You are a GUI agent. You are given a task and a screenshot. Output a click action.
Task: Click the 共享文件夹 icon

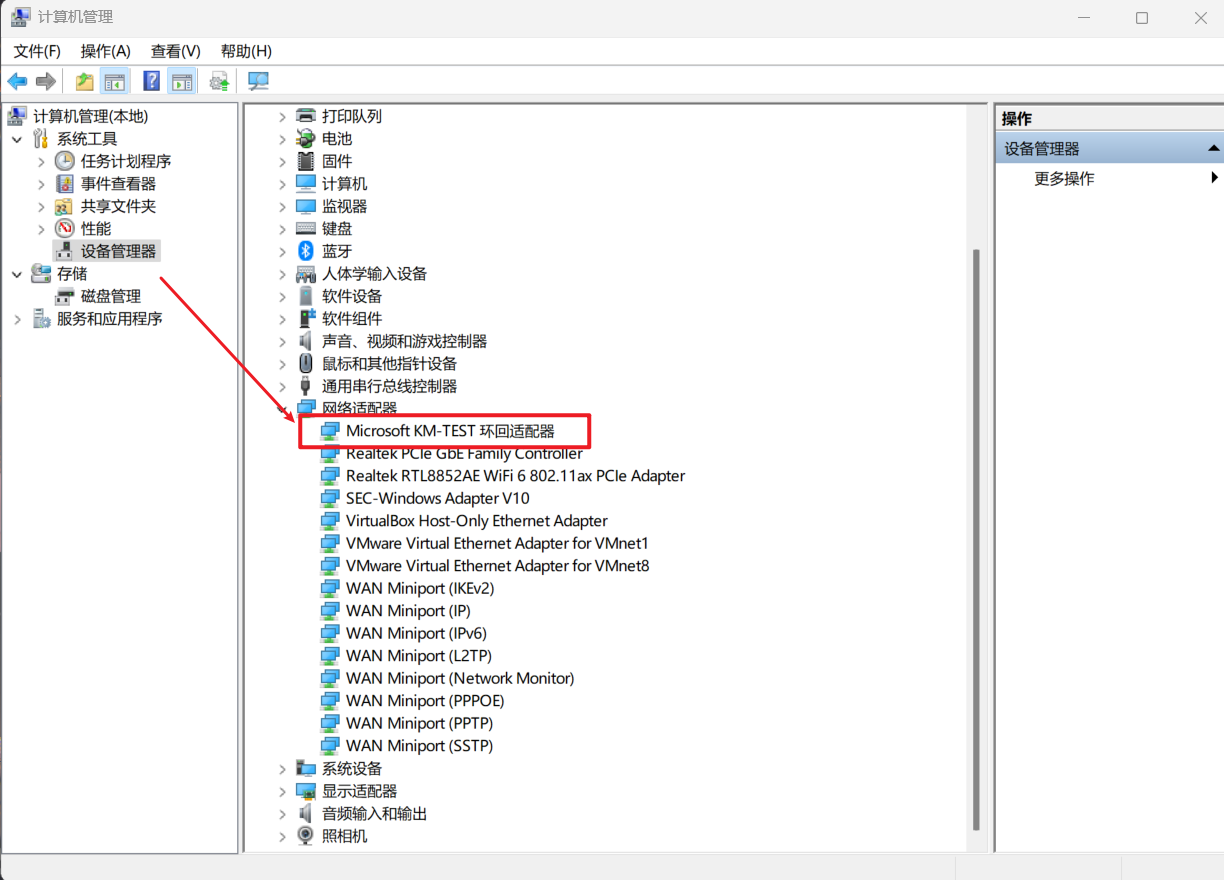64,206
